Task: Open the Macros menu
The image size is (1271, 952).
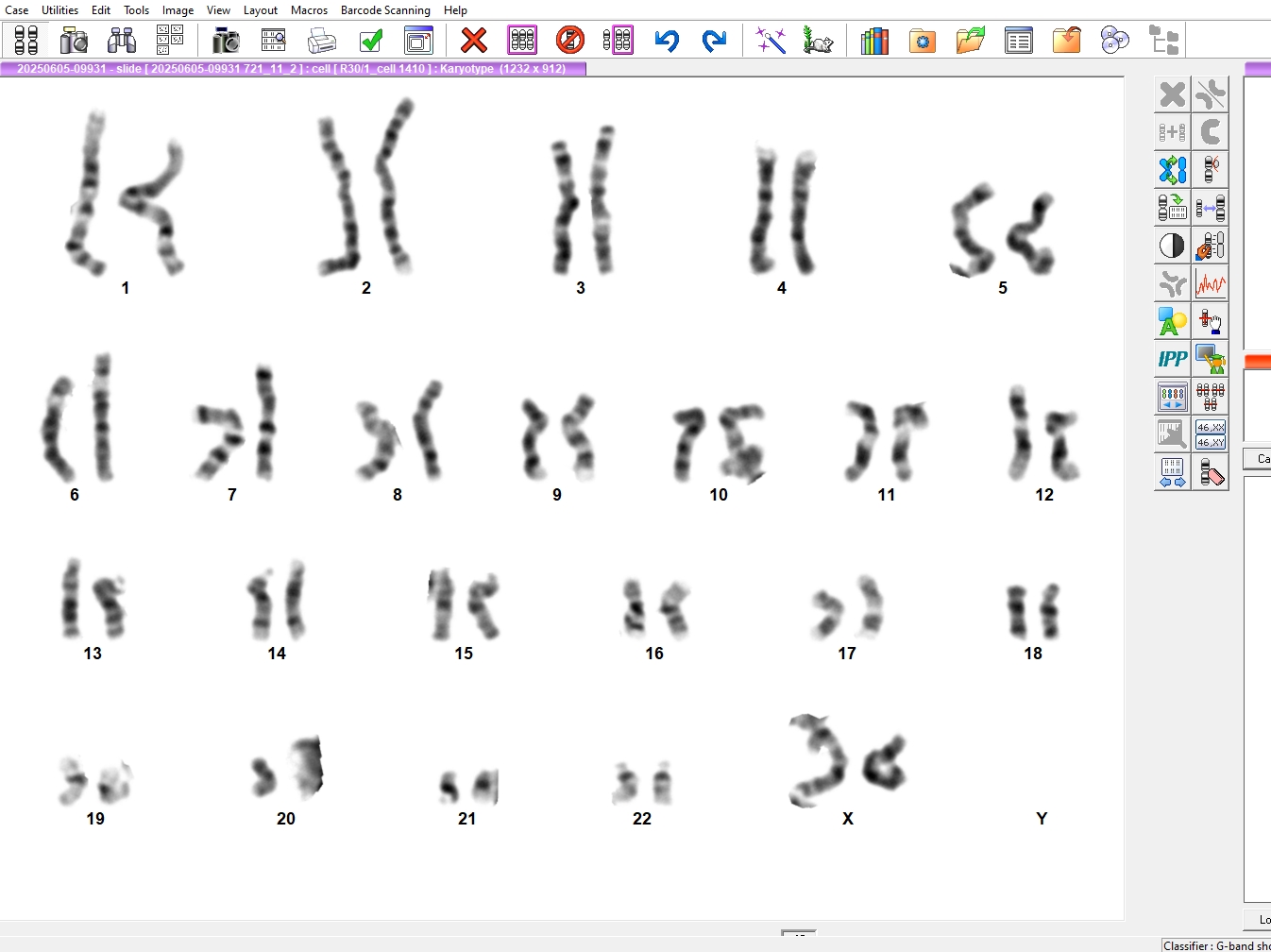Action: tap(309, 10)
